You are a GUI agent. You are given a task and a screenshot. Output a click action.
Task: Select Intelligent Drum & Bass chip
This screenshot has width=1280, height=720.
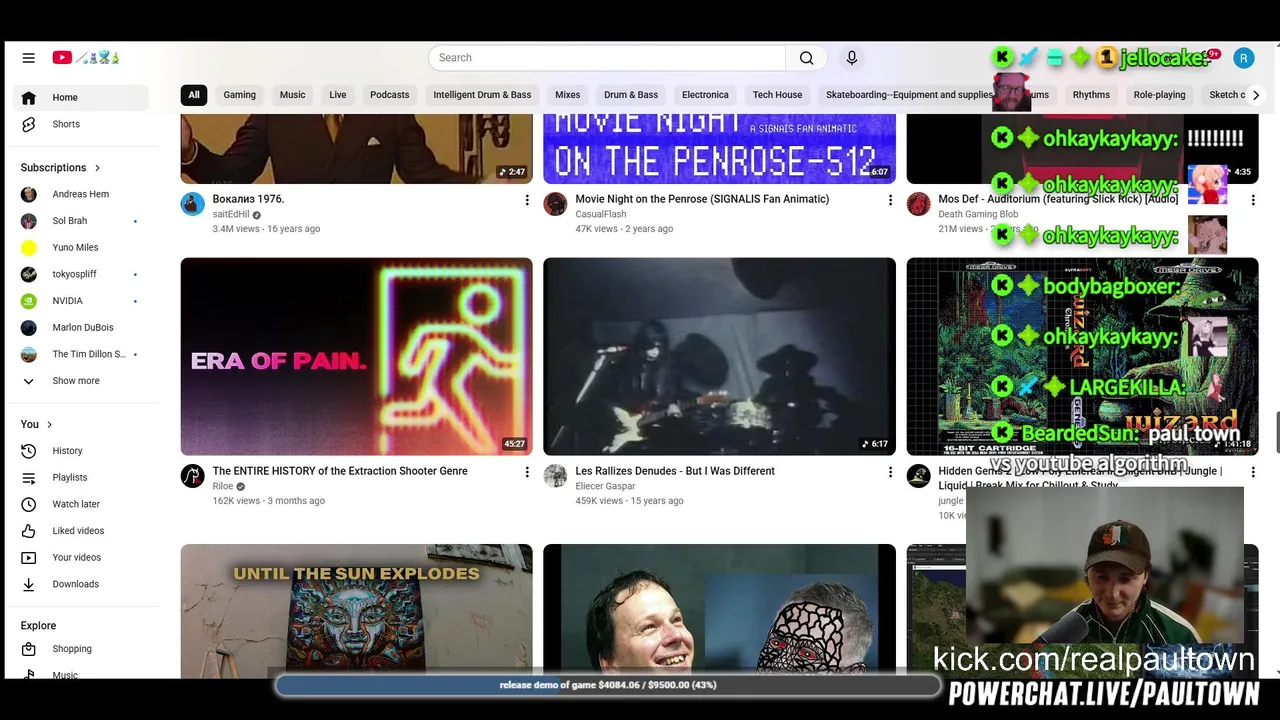point(482,95)
